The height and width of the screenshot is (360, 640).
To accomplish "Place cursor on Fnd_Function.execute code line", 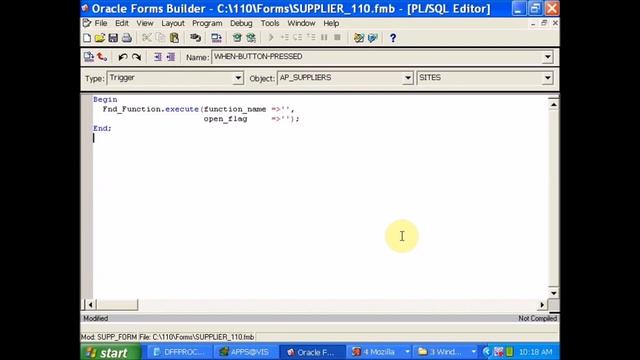I will pos(198,109).
